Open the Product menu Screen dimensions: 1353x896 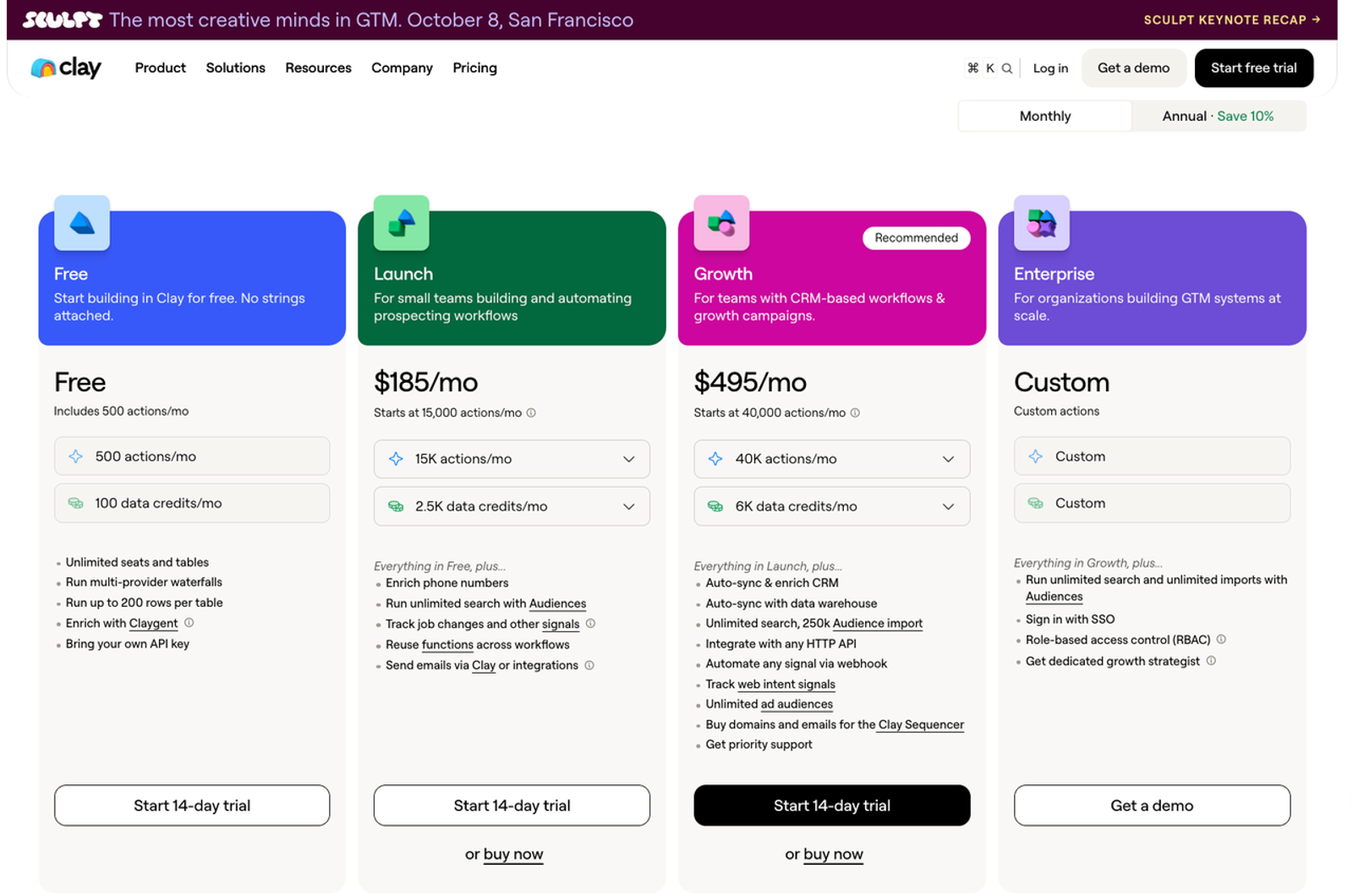(160, 68)
